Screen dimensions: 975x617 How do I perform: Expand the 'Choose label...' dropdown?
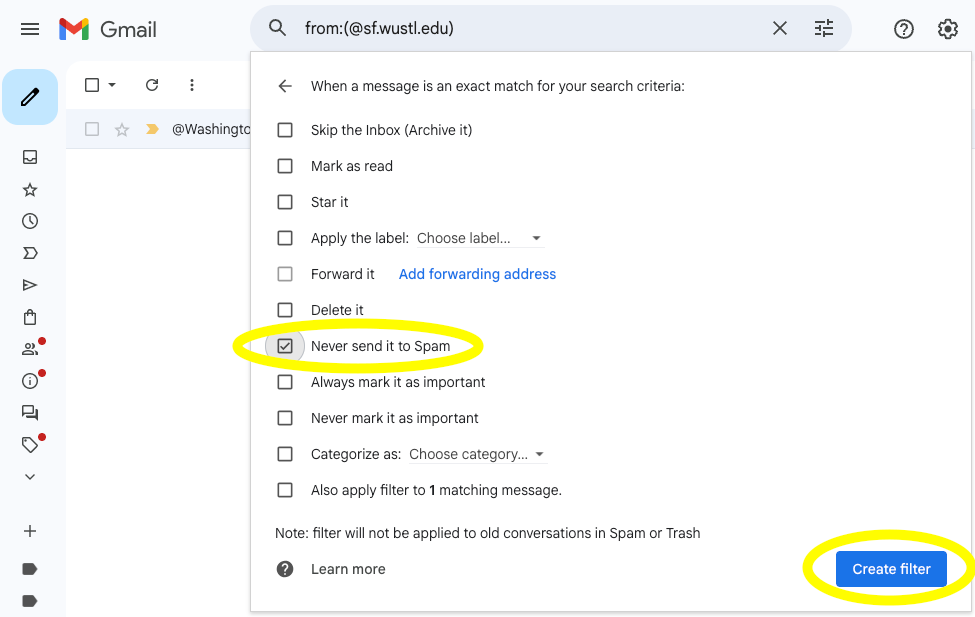479,238
